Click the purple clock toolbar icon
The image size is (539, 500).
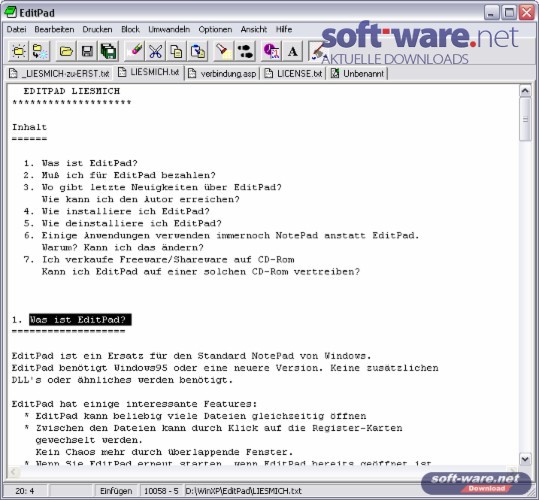271,52
